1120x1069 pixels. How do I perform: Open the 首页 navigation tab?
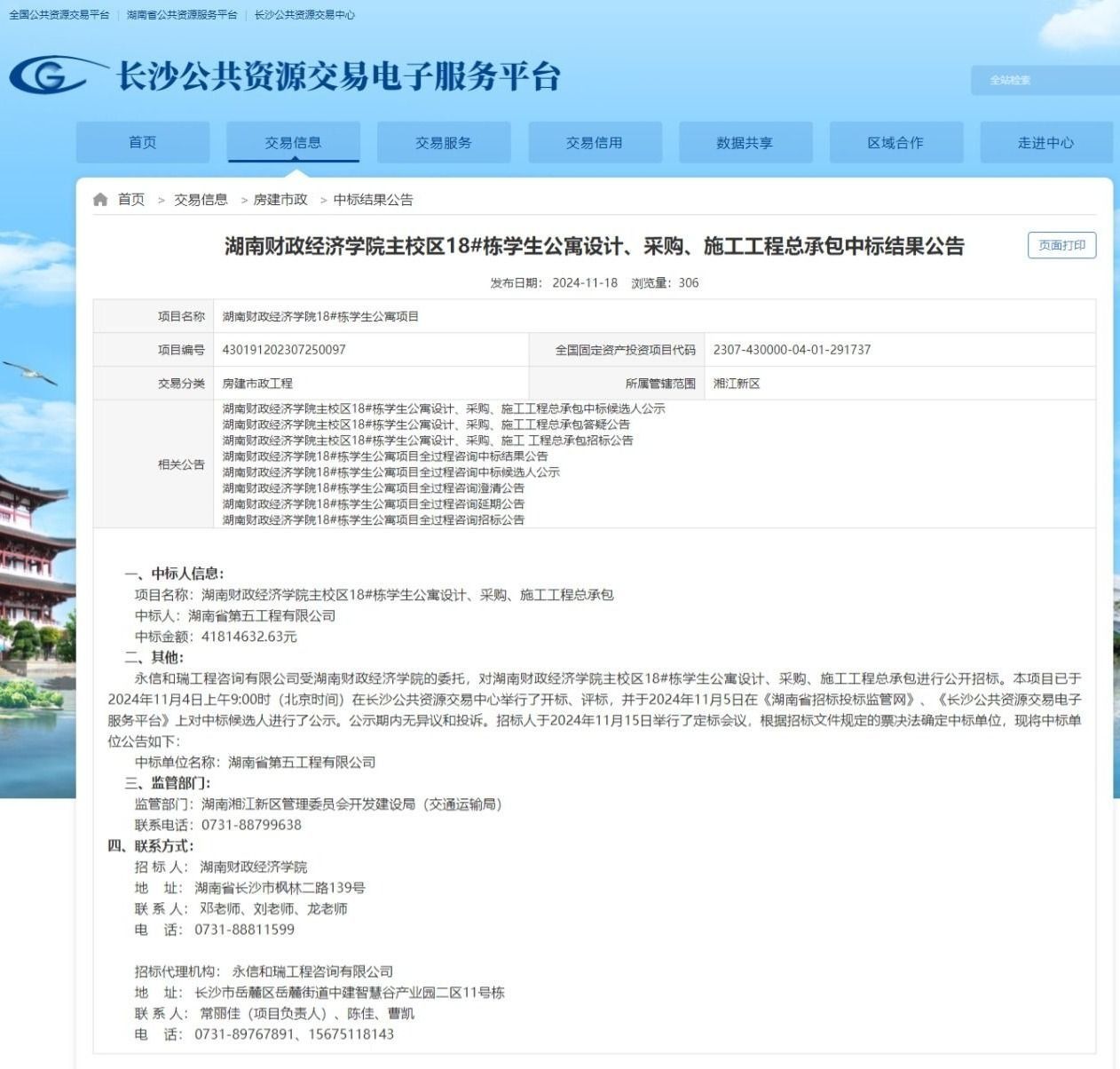click(143, 143)
